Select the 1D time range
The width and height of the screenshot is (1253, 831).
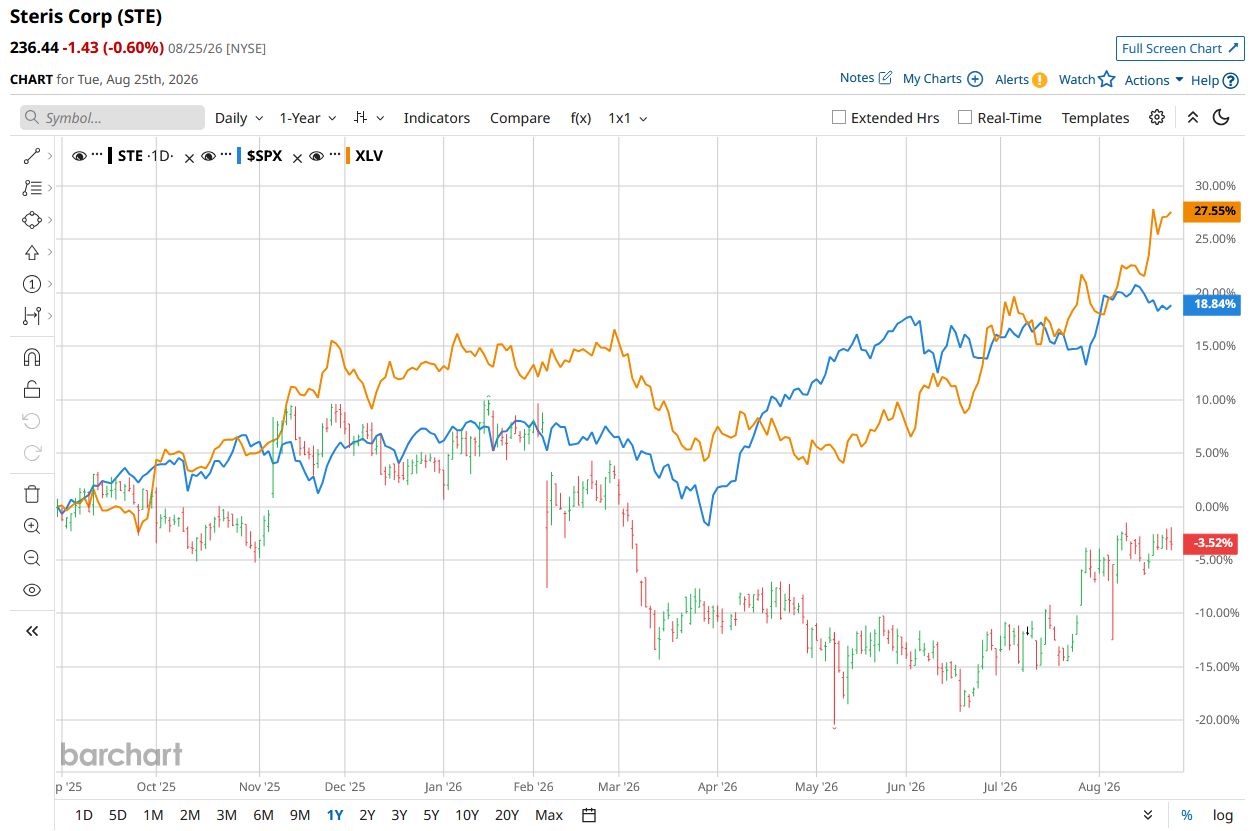pyautogui.click(x=84, y=815)
